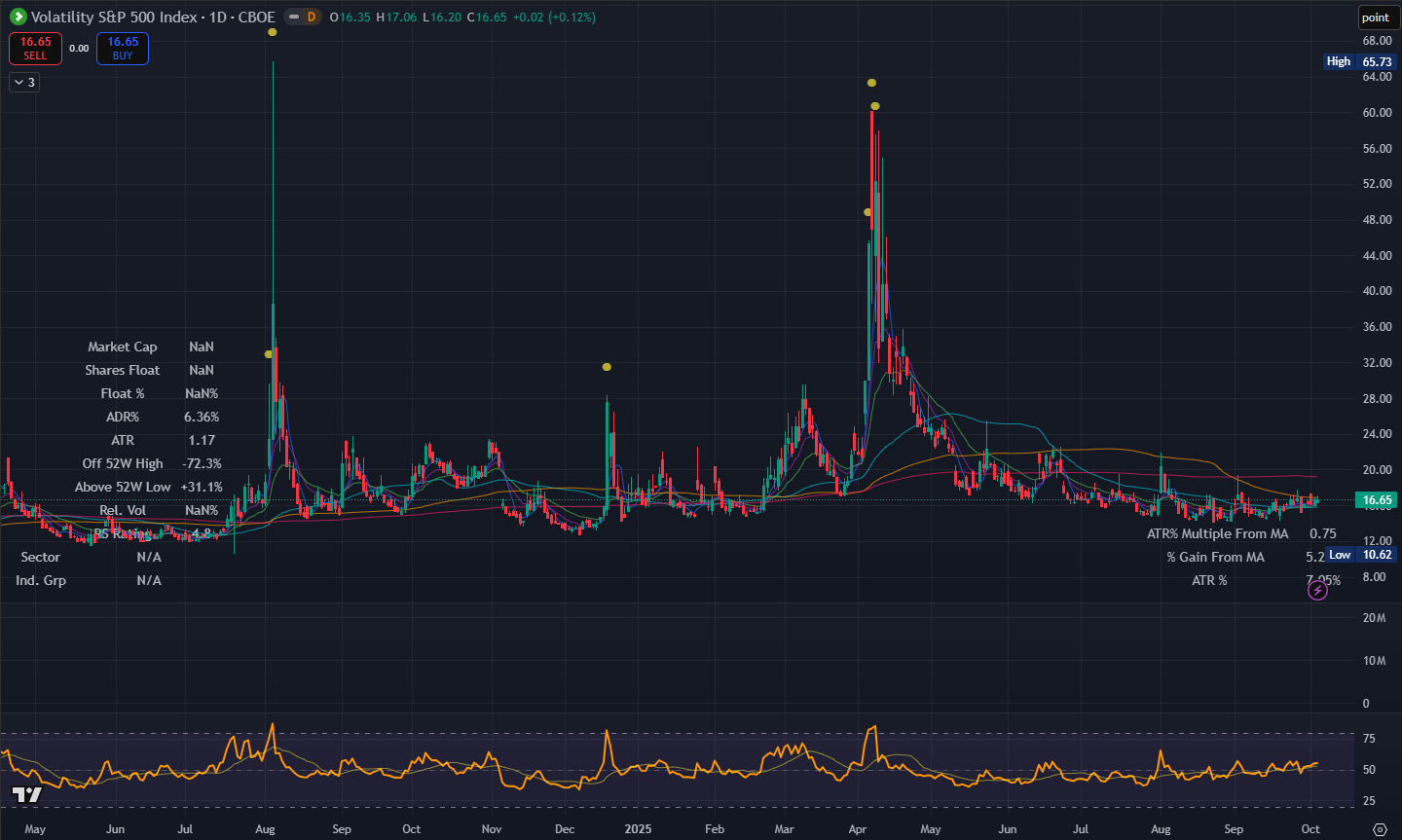Click the Apr label on the time axis
The image size is (1402, 840).
[858, 829]
